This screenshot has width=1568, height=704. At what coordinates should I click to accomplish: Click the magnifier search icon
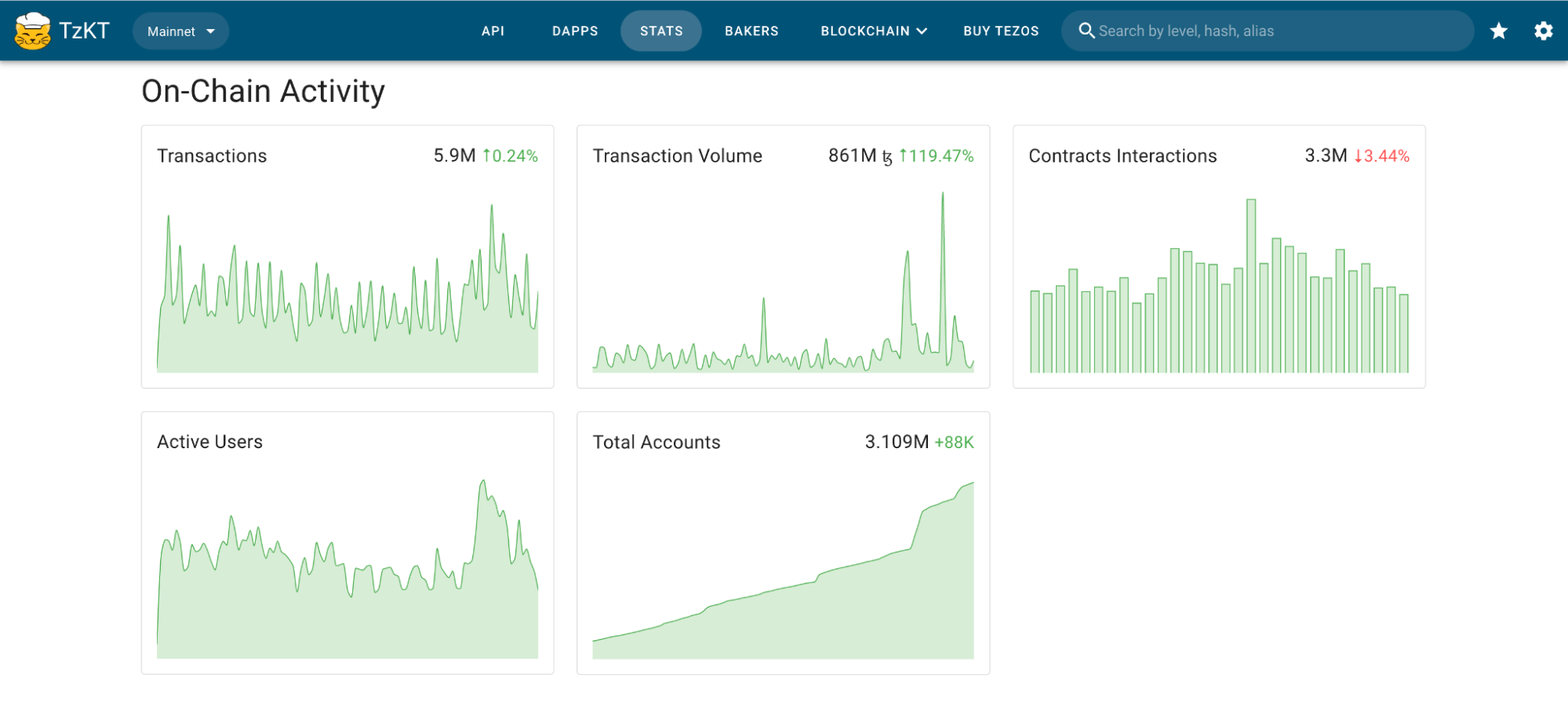1086,31
